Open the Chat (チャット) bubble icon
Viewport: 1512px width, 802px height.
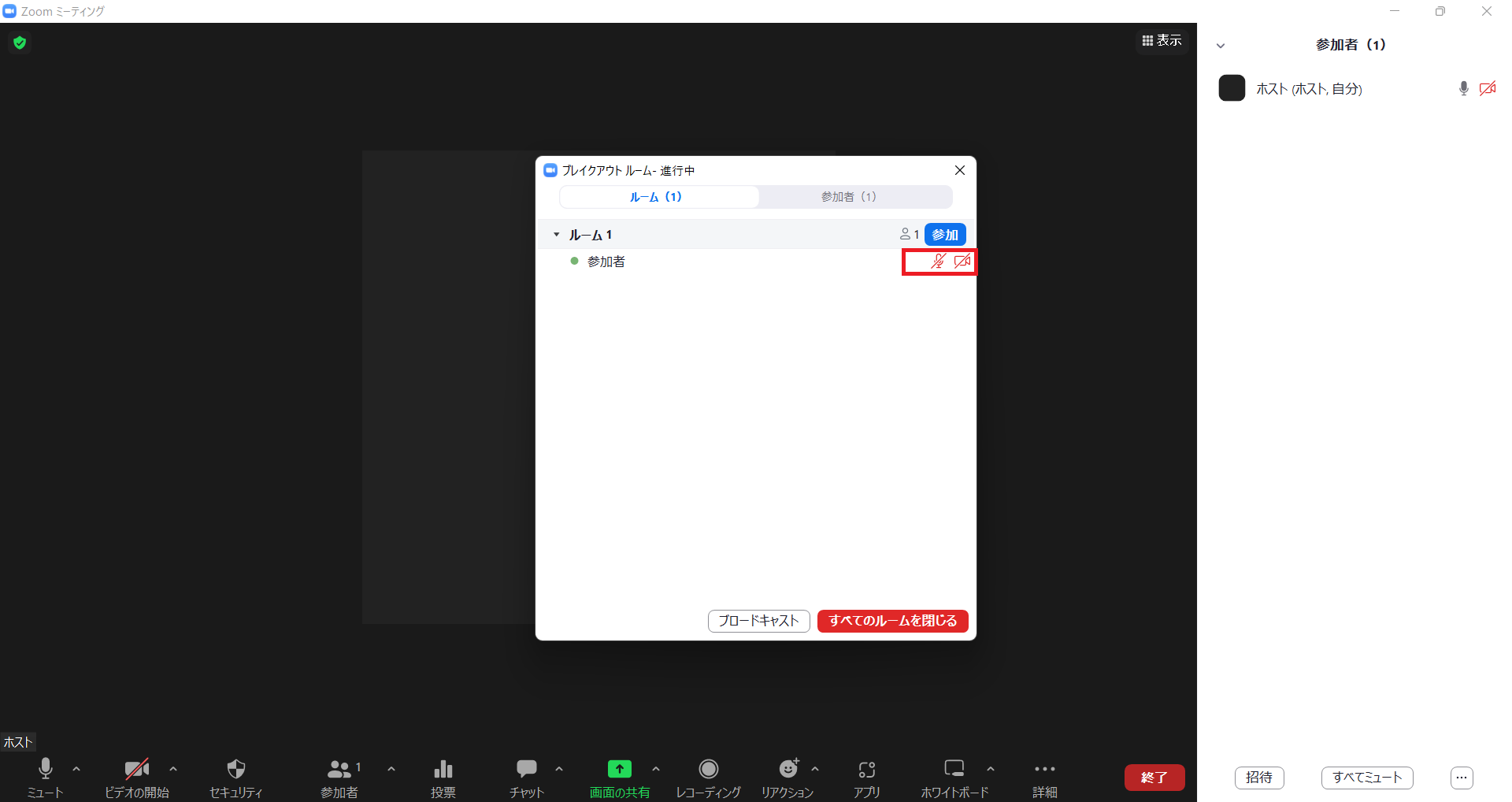tap(526, 769)
